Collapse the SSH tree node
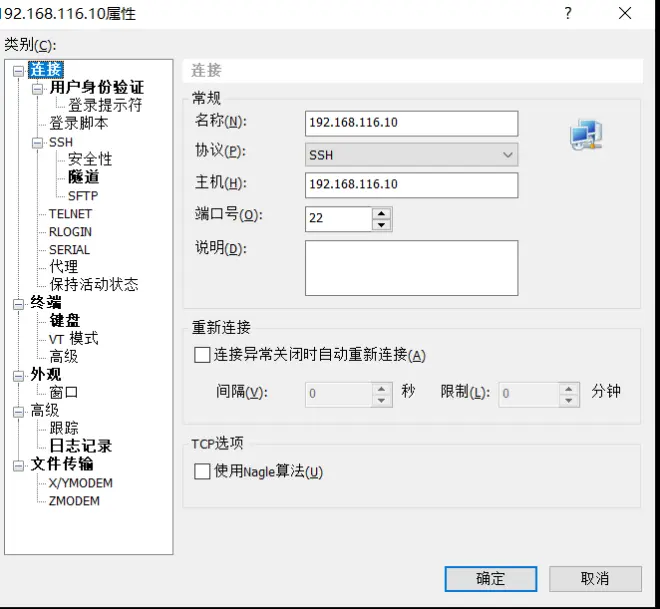660x609 pixels. pyautogui.click(x=37, y=143)
